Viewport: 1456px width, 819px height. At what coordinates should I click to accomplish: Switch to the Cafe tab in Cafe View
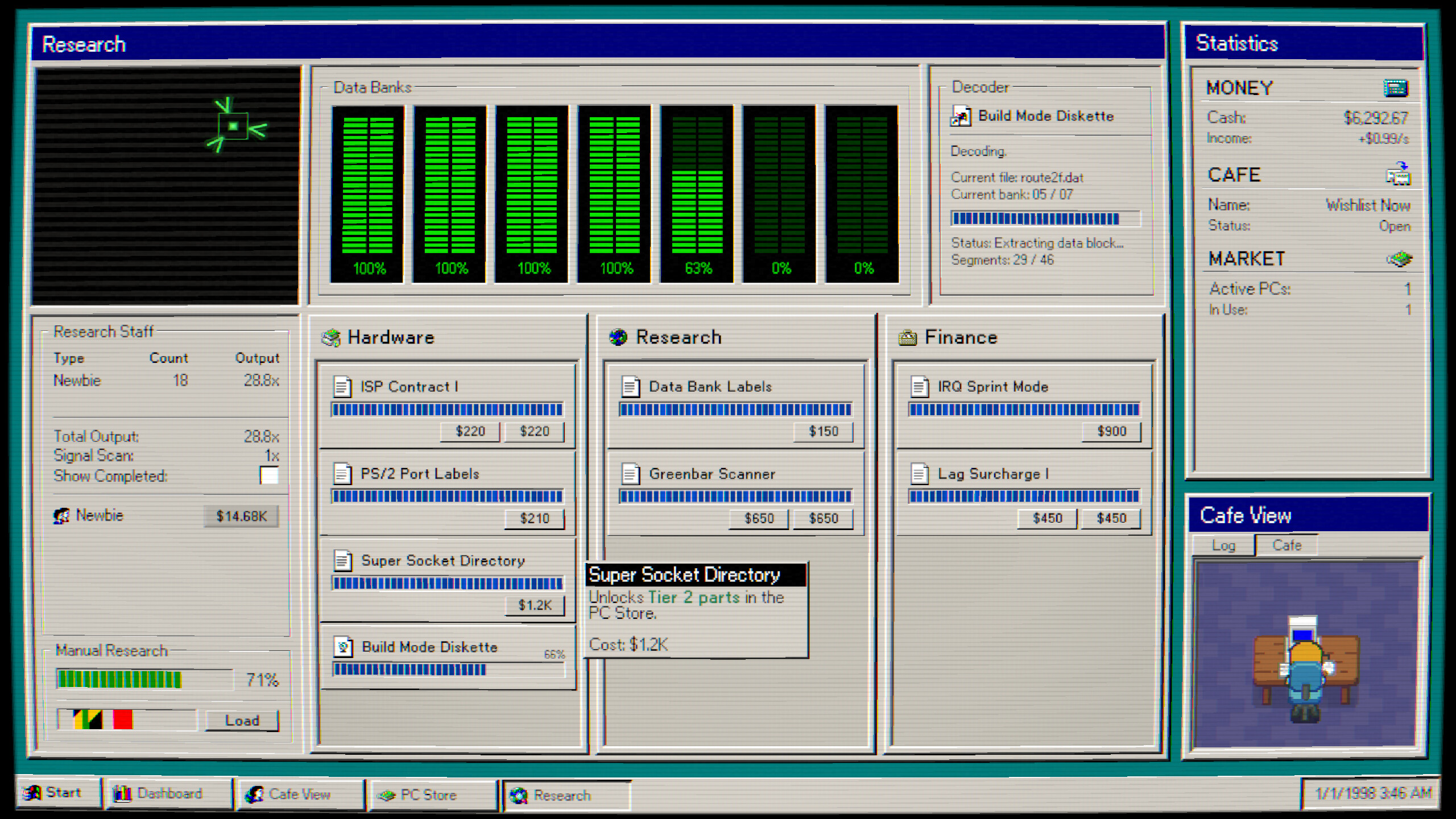coord(1287,545)
